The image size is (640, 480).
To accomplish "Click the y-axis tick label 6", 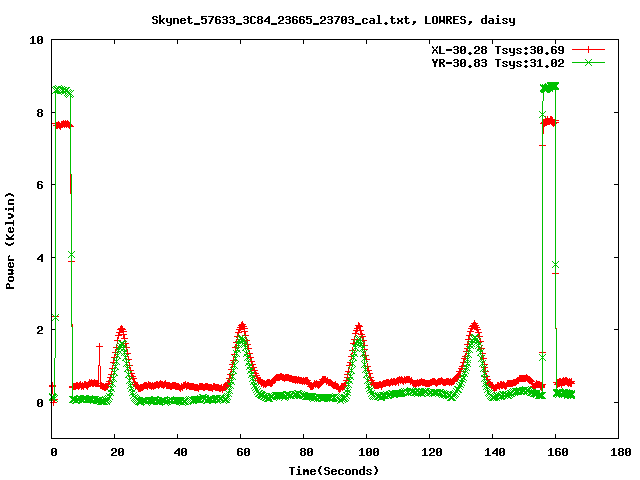I will tap(40, 185).
